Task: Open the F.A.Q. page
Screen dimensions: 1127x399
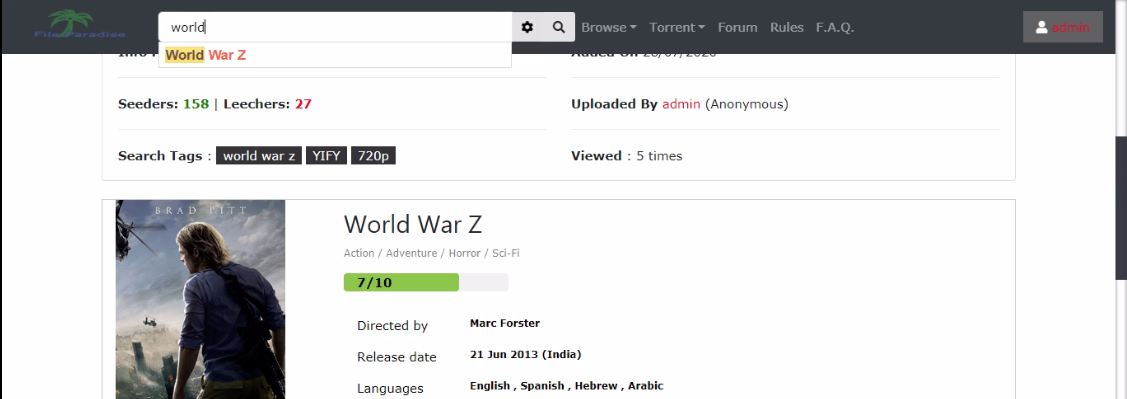Action: coord(834,27)
